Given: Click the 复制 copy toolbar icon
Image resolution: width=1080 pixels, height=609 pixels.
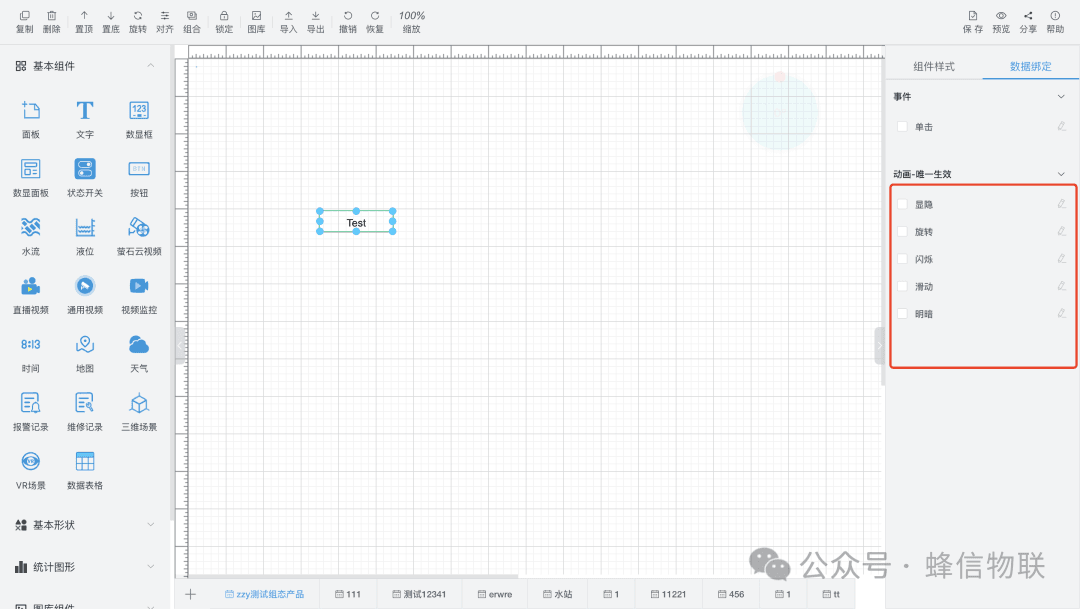Looking at the screenshot, I should coord(25,21).
